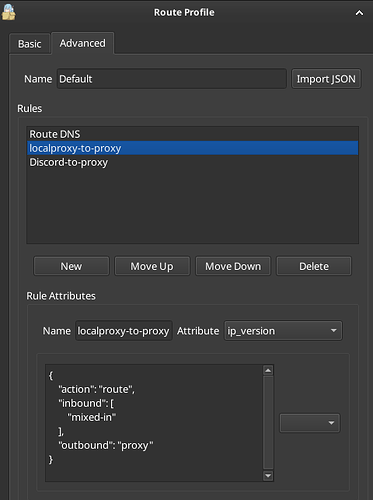Click the Import JSON button
The width and height of the screenshot is (373, 500).
tap(326, 79)
